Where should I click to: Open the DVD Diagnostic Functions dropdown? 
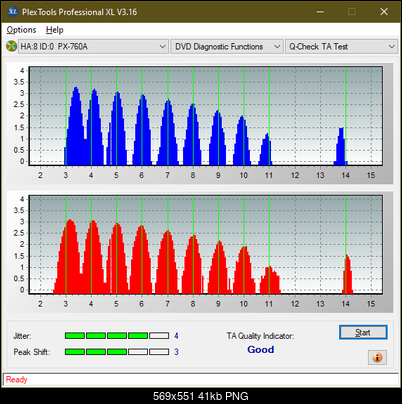(227, 47)
